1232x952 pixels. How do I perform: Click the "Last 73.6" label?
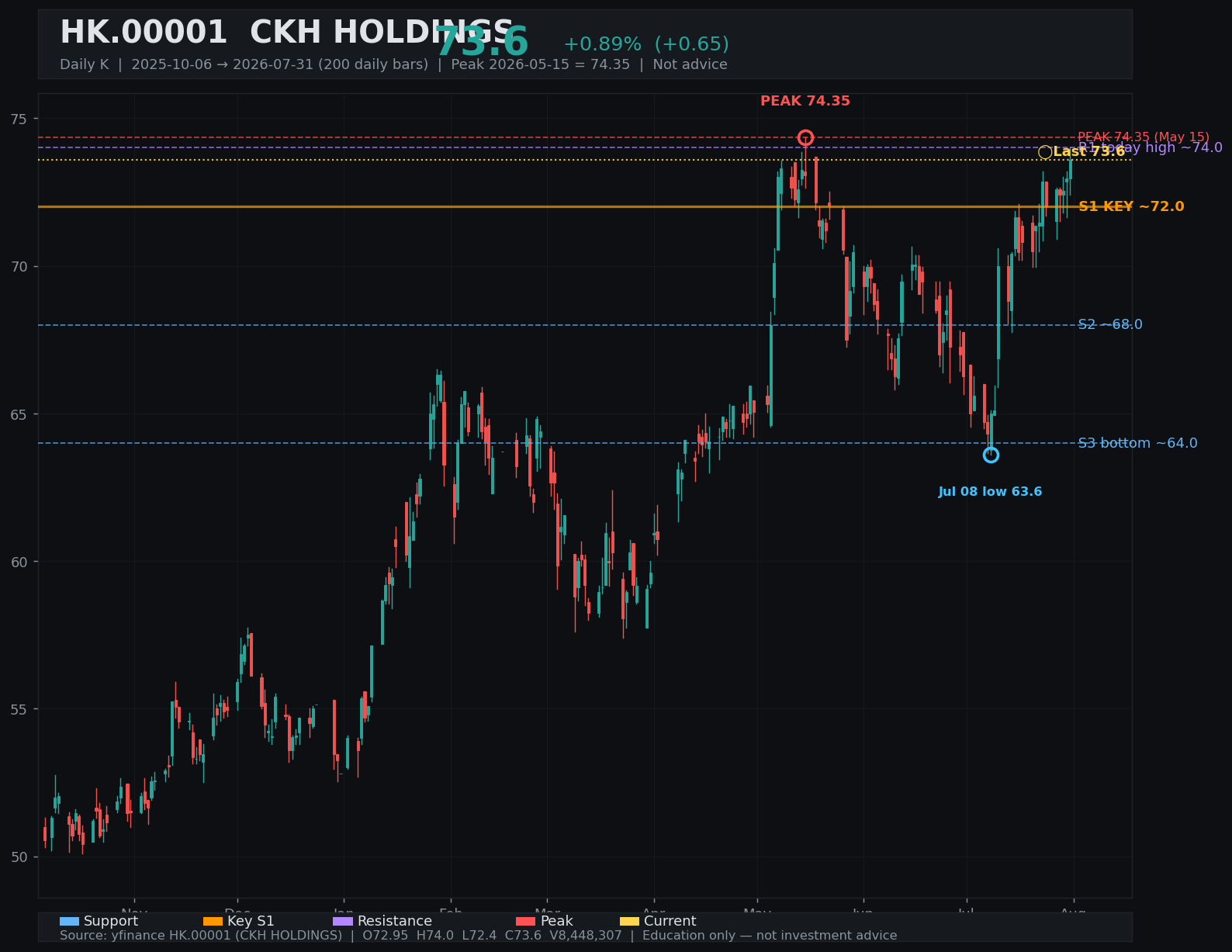click(x=1089, y=152)
